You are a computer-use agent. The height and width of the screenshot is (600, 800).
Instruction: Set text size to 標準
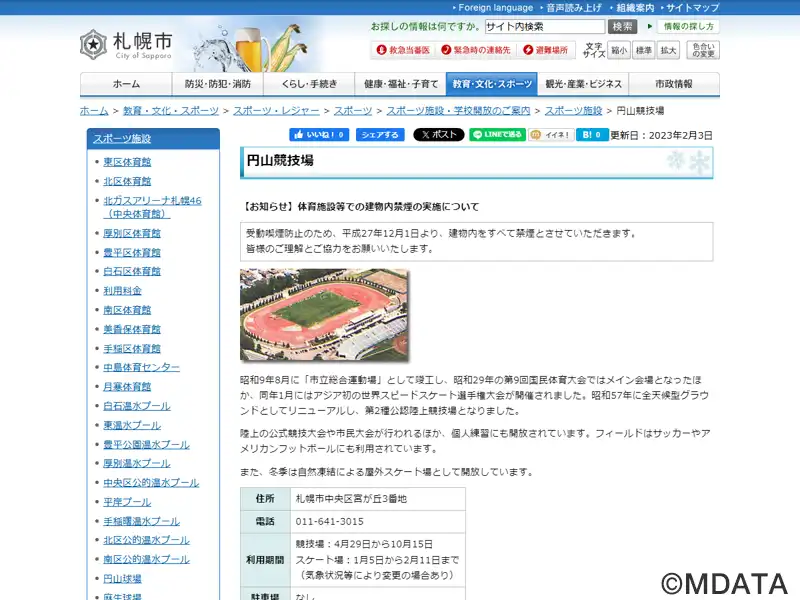[643, 50]
